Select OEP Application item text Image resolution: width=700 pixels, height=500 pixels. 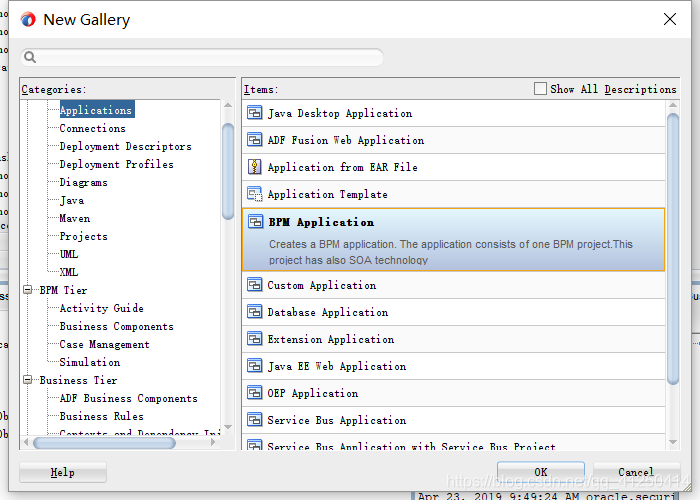tap(313, 393)
